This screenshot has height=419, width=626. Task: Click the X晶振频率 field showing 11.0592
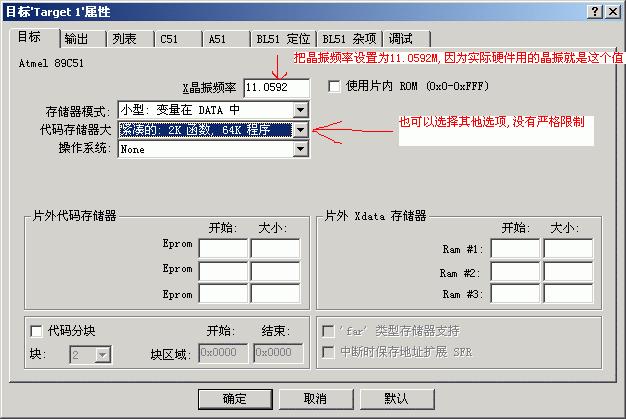point(275,88)
